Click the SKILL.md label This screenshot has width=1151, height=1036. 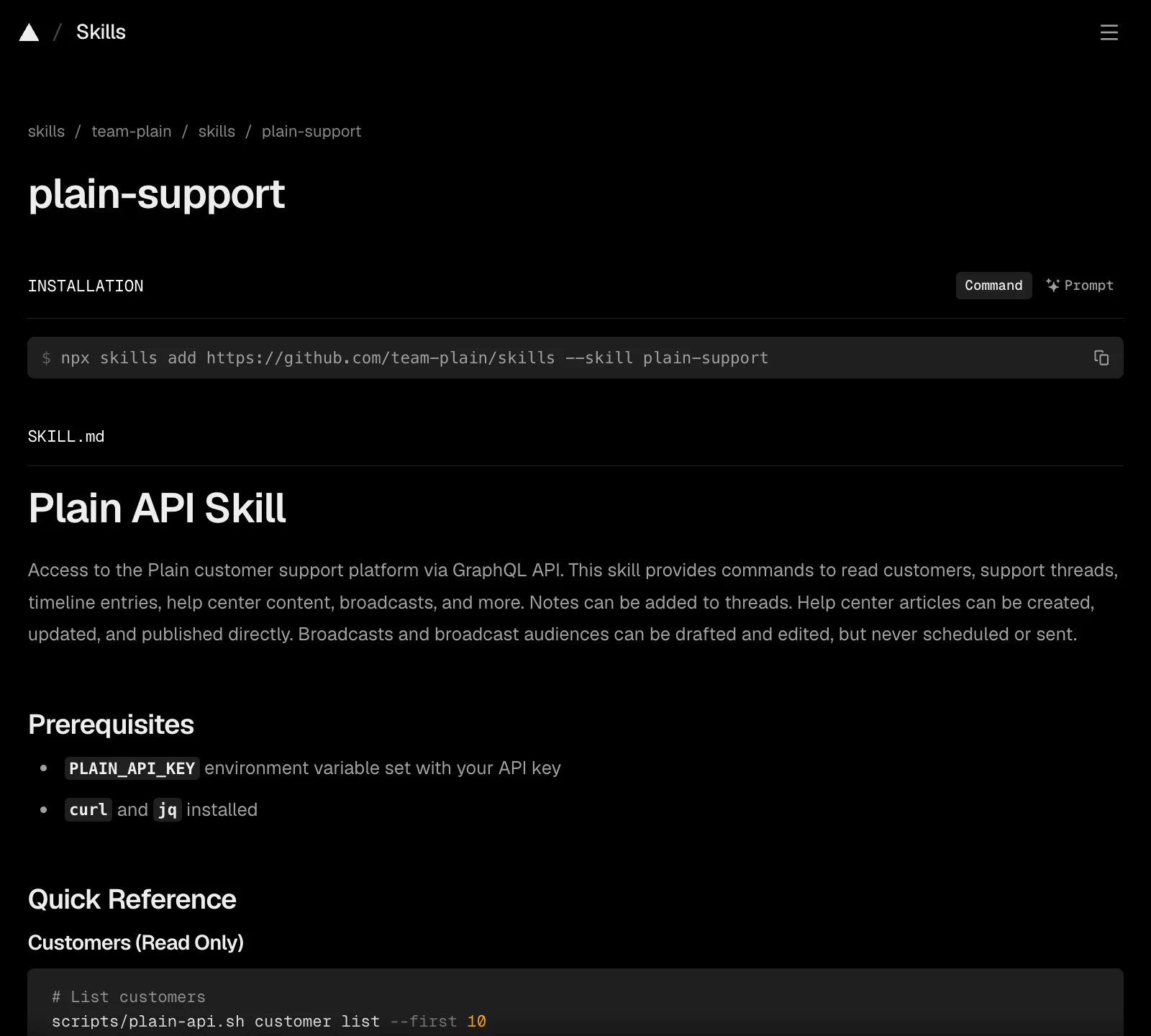pos(66,437)
